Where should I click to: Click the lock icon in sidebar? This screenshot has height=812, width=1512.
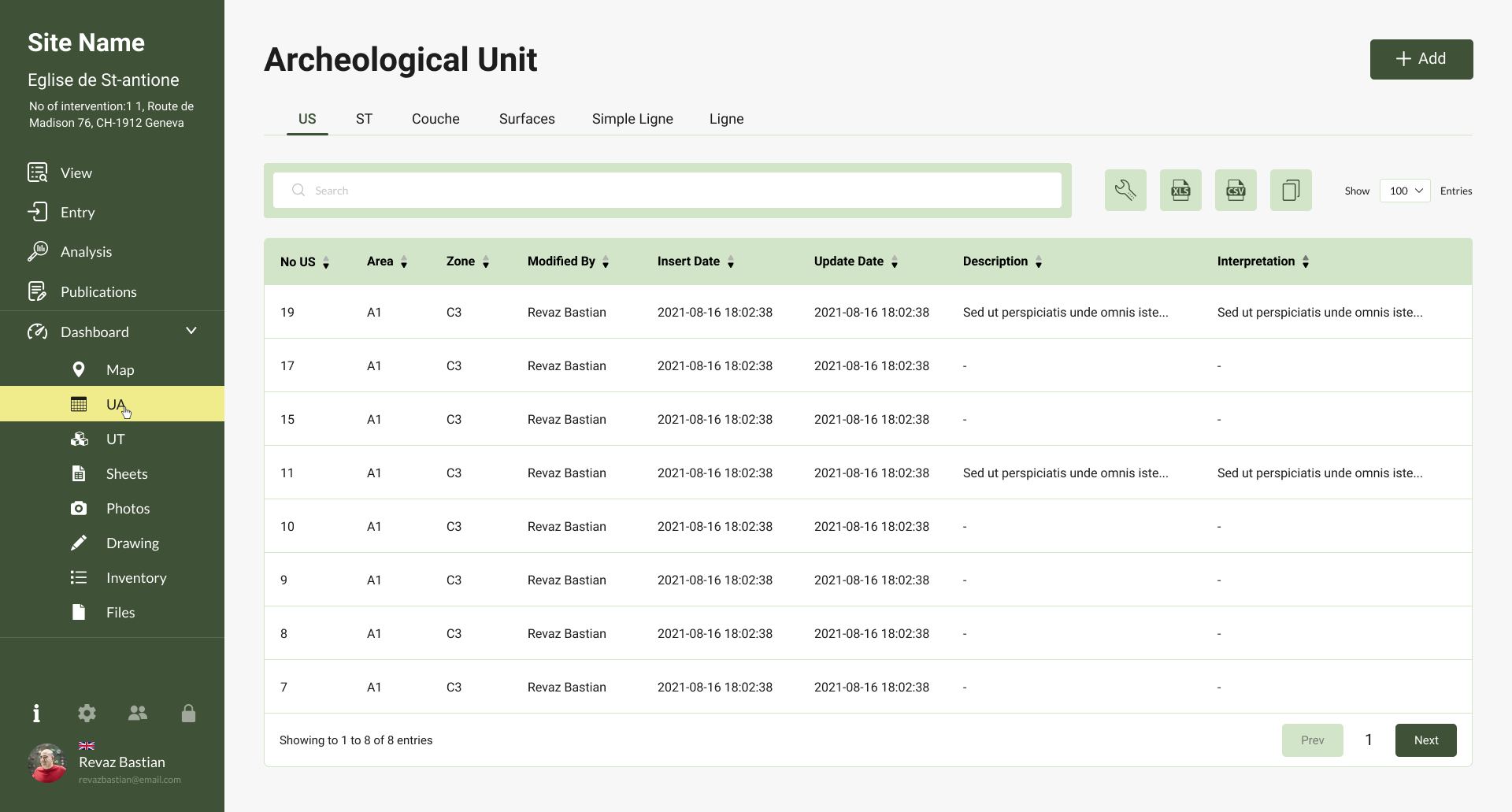pyautogui.click(x=188, y=714)
